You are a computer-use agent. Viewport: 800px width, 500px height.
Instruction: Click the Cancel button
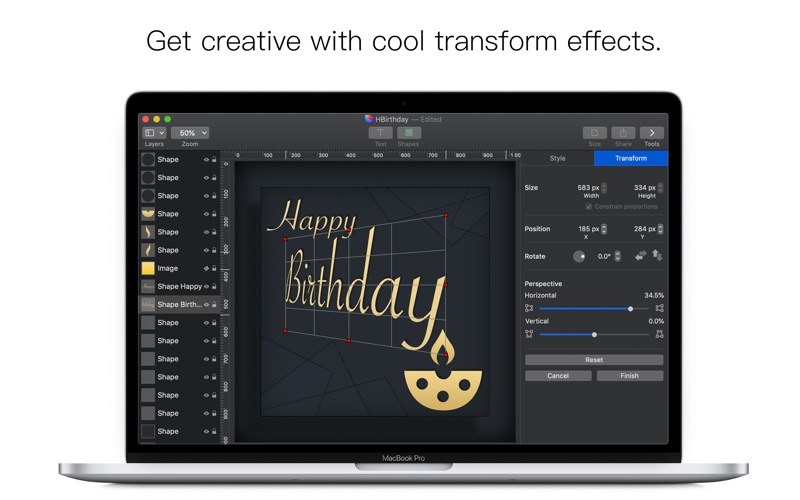558,376
